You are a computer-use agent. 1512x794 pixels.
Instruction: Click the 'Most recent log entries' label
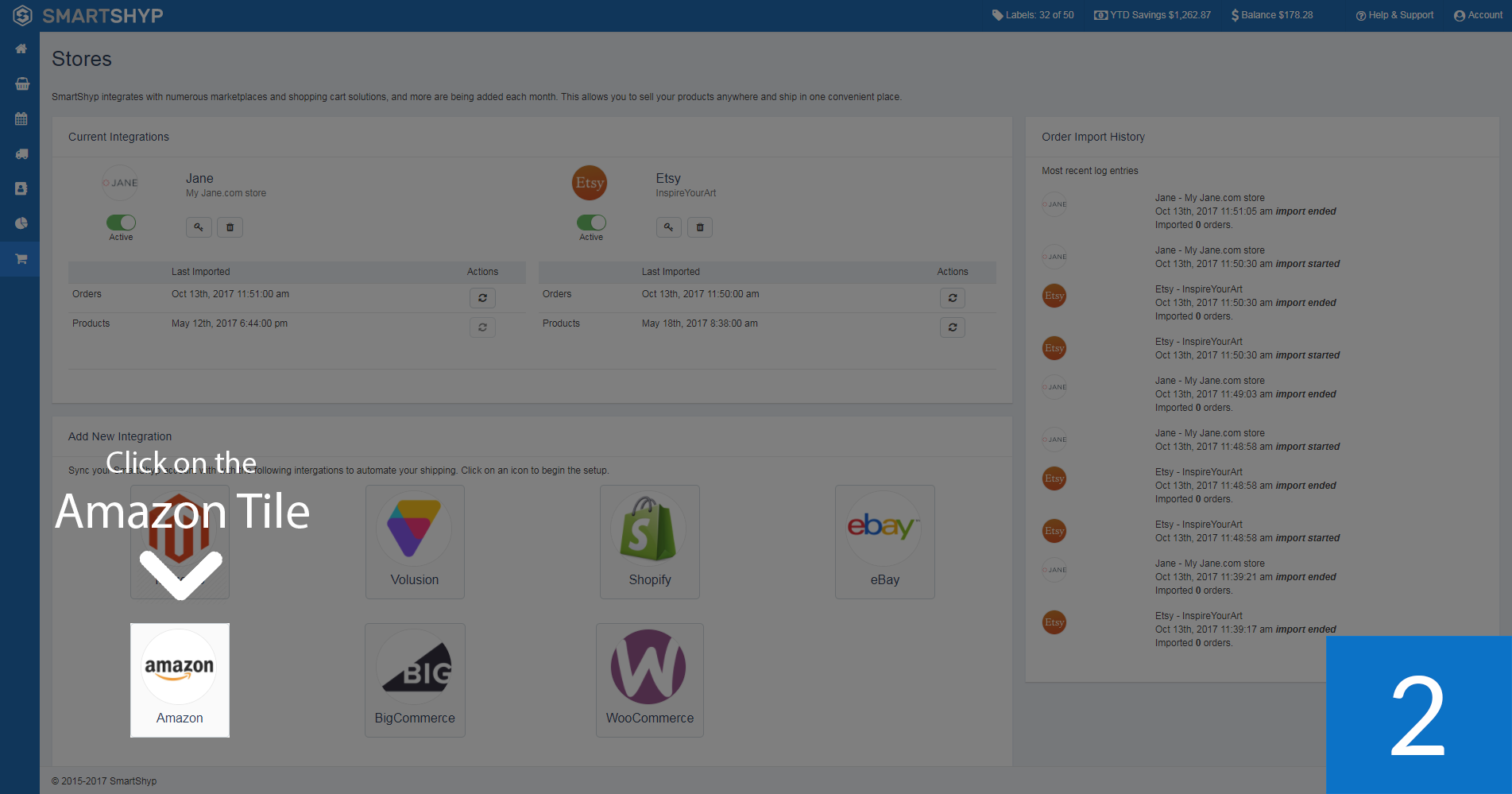pyautogui.click(x=1089, y=171)
